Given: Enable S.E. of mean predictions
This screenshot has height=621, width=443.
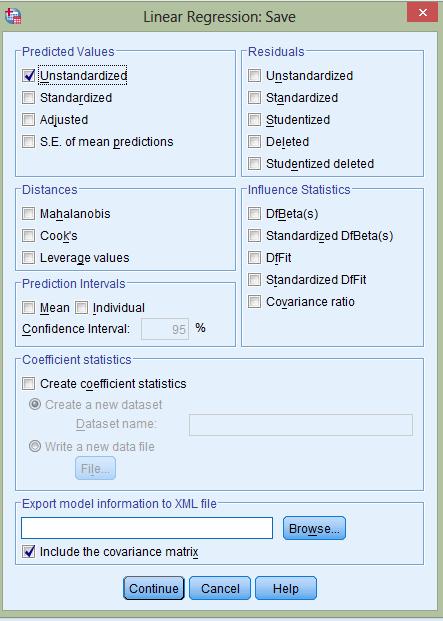Looking at the screenshot, I should pos(29,142).
